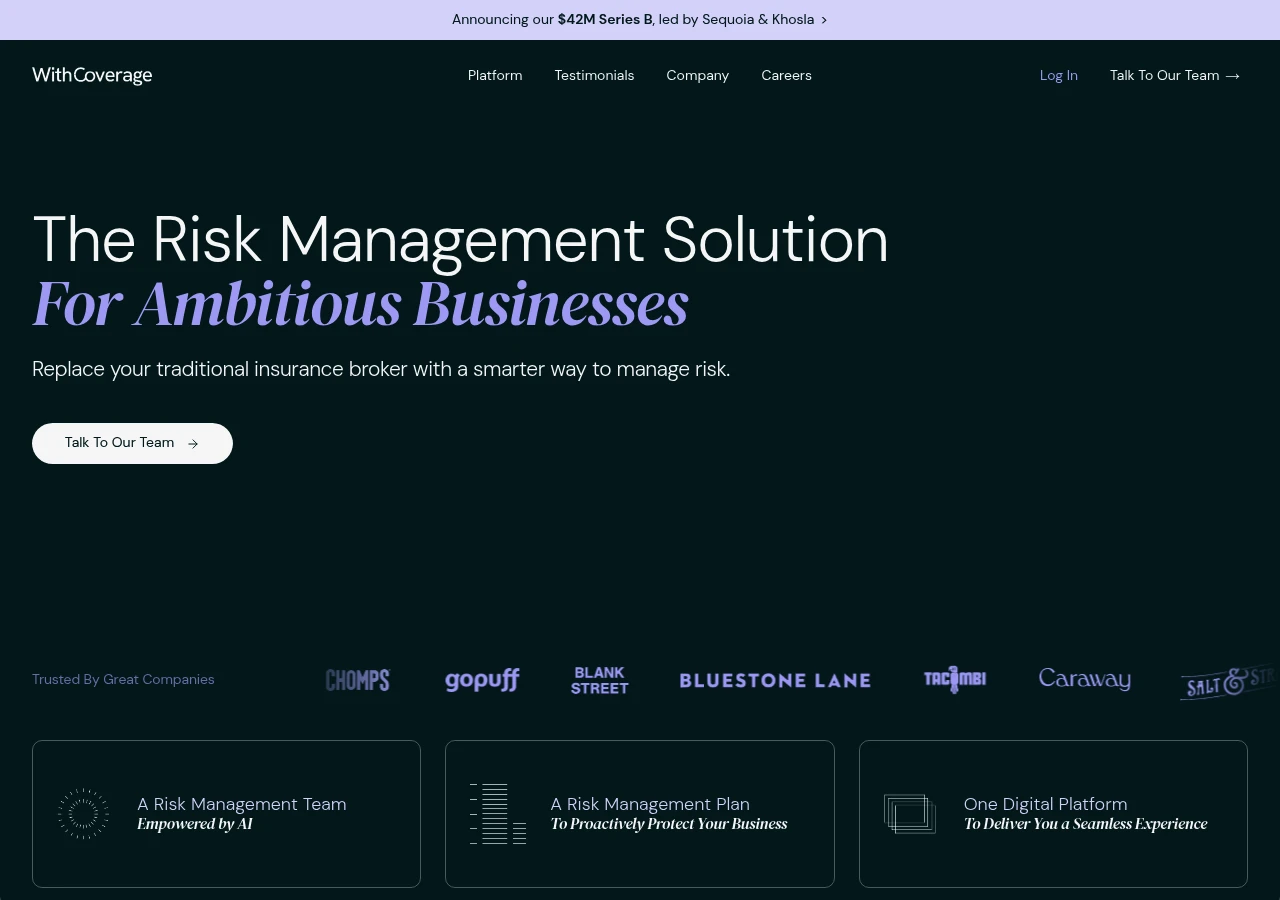Viewport: 1280px width, 900px height.
Task: Click the Chomps company logo
Action: coord(358,680)
